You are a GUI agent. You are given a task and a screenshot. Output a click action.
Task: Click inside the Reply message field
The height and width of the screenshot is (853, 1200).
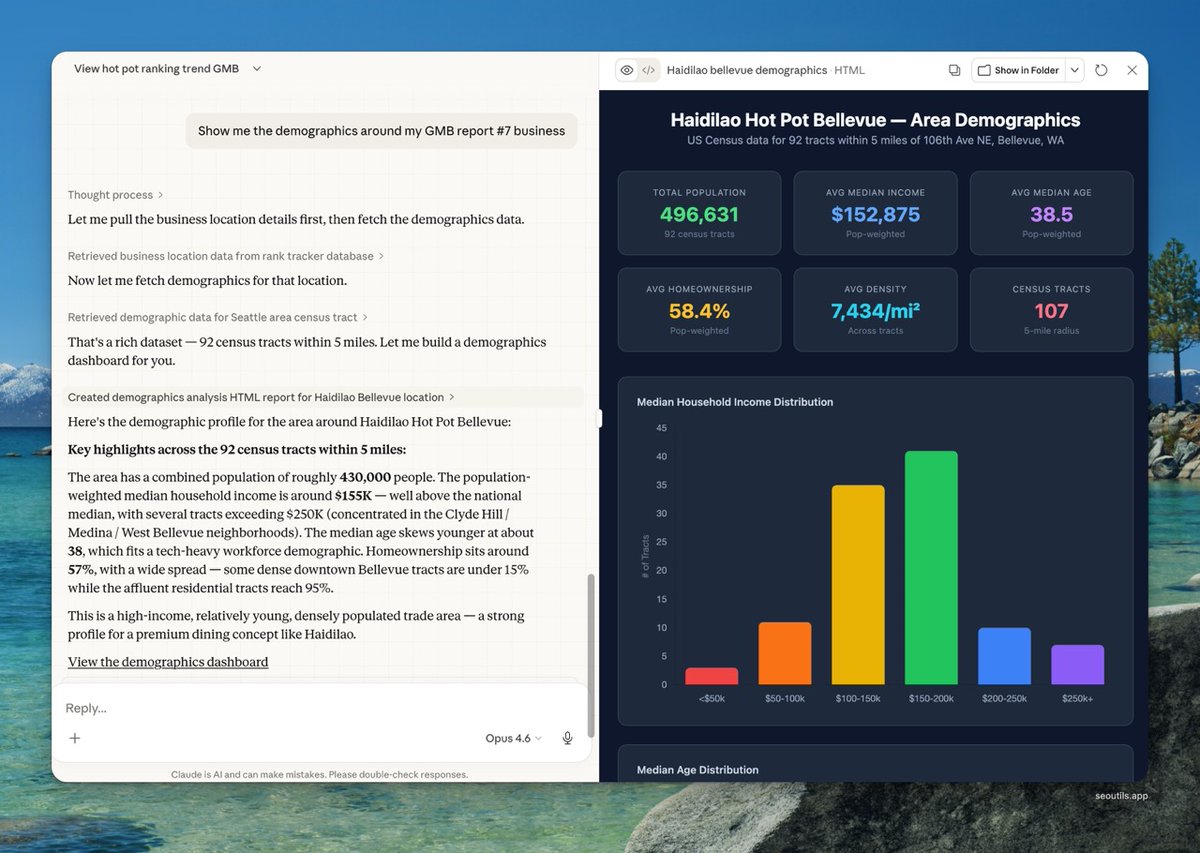pyautogui.click(x=300, y=707)
